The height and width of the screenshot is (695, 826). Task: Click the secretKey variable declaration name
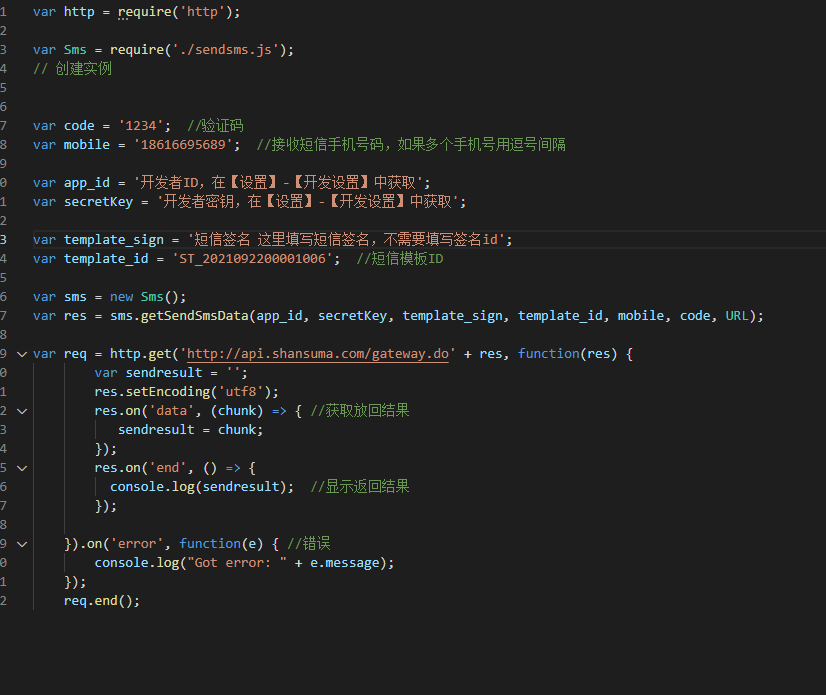click(x=98, y=202)
